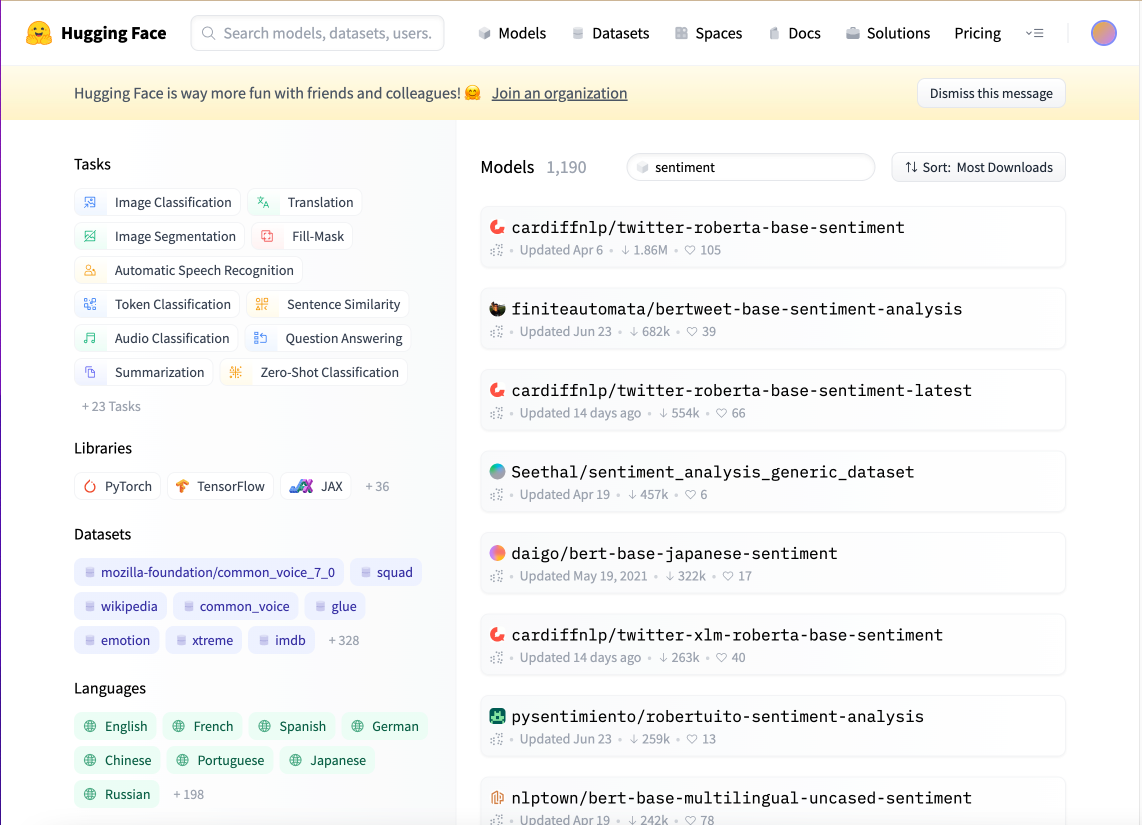1142x825 pixels.
Task: Expand the +198 more languages
Action: 188,794
